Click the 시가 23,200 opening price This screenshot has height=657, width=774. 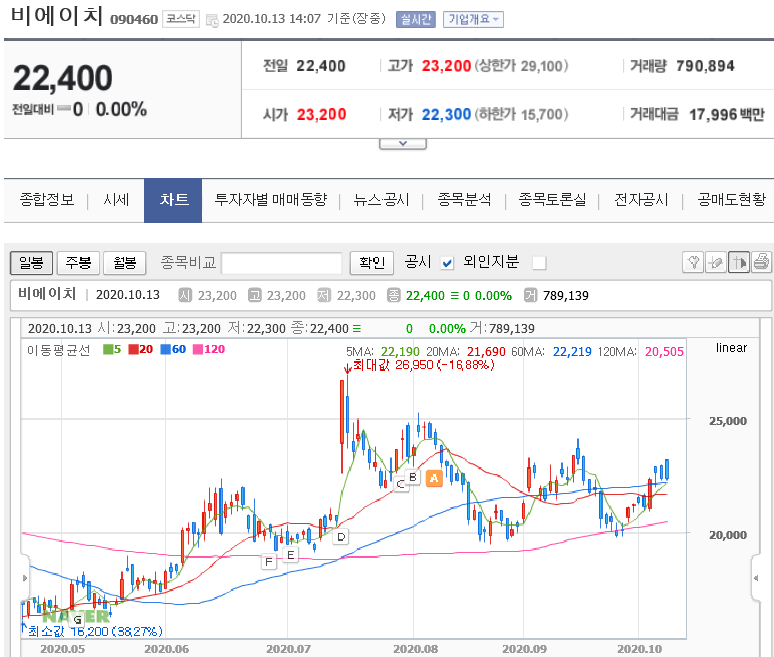[x=321, y=115]
